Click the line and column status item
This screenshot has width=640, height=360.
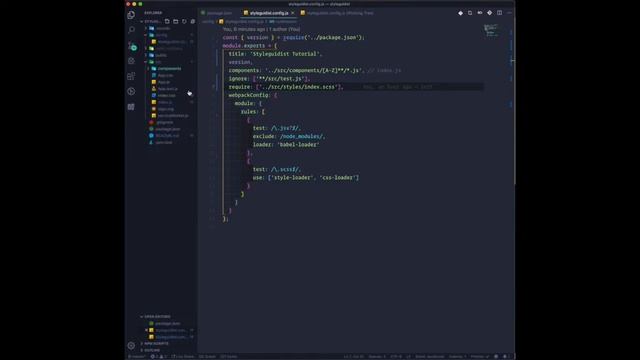click(x=353, y=357)
